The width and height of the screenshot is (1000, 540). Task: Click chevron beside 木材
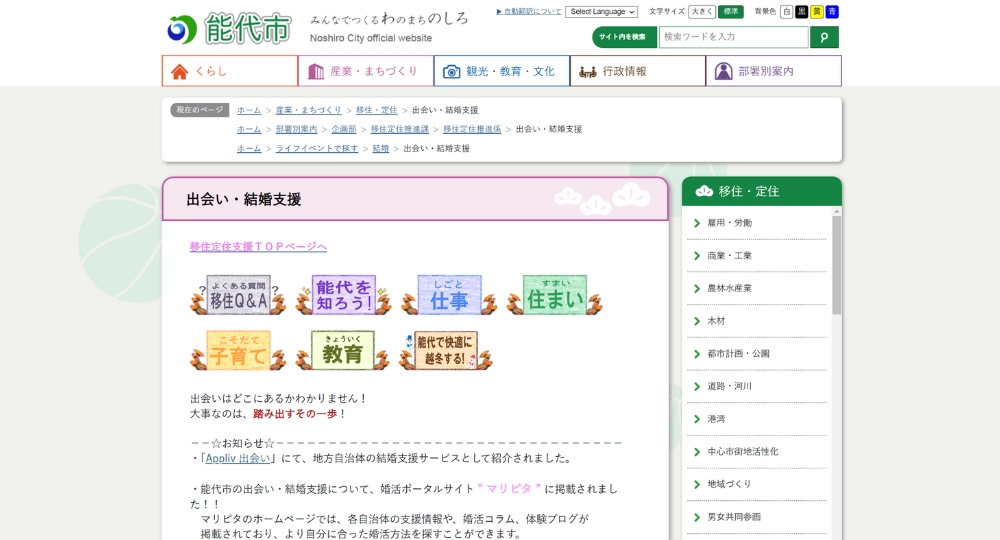click(x=697, y=321)
